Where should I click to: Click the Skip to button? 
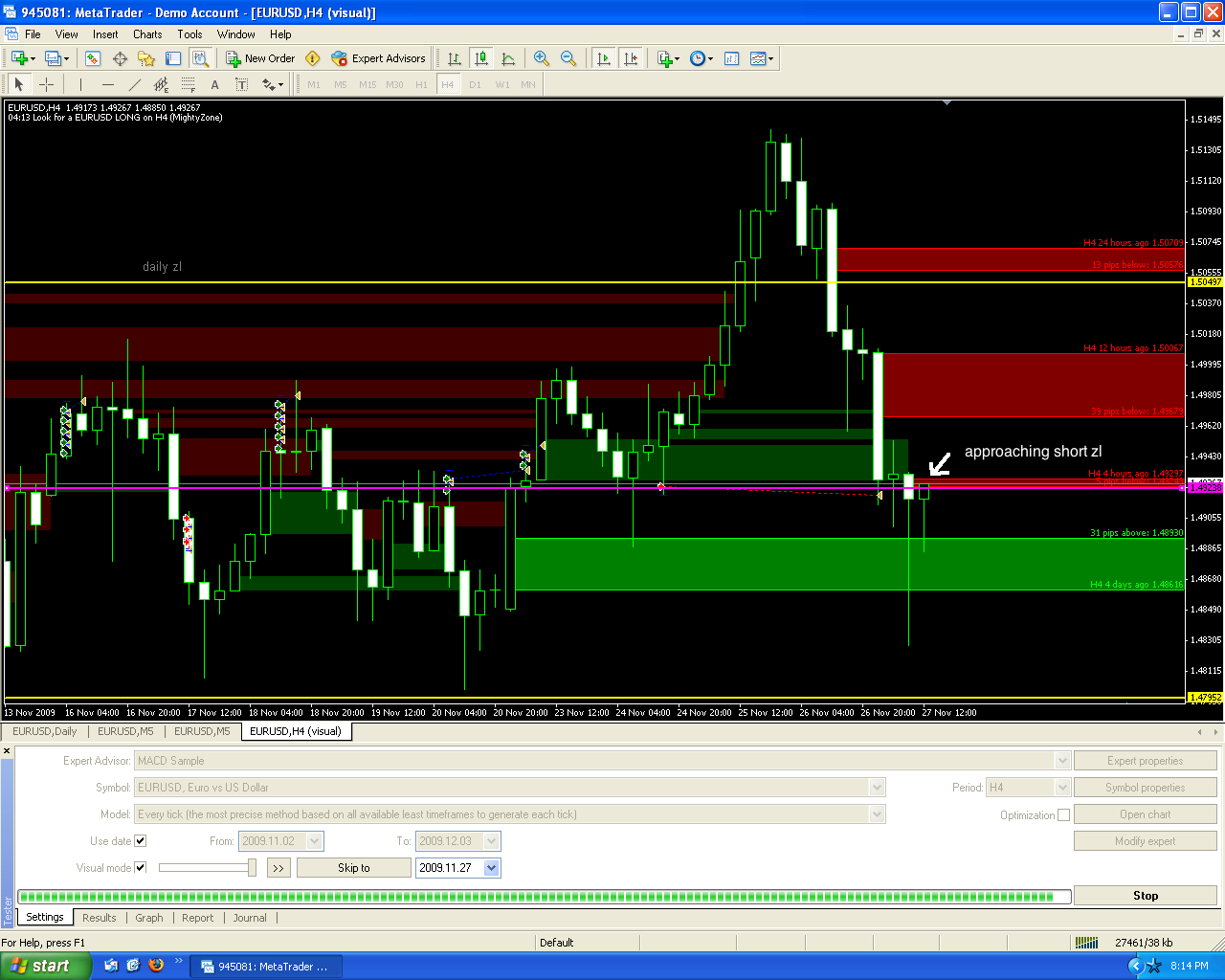point(354,868)
